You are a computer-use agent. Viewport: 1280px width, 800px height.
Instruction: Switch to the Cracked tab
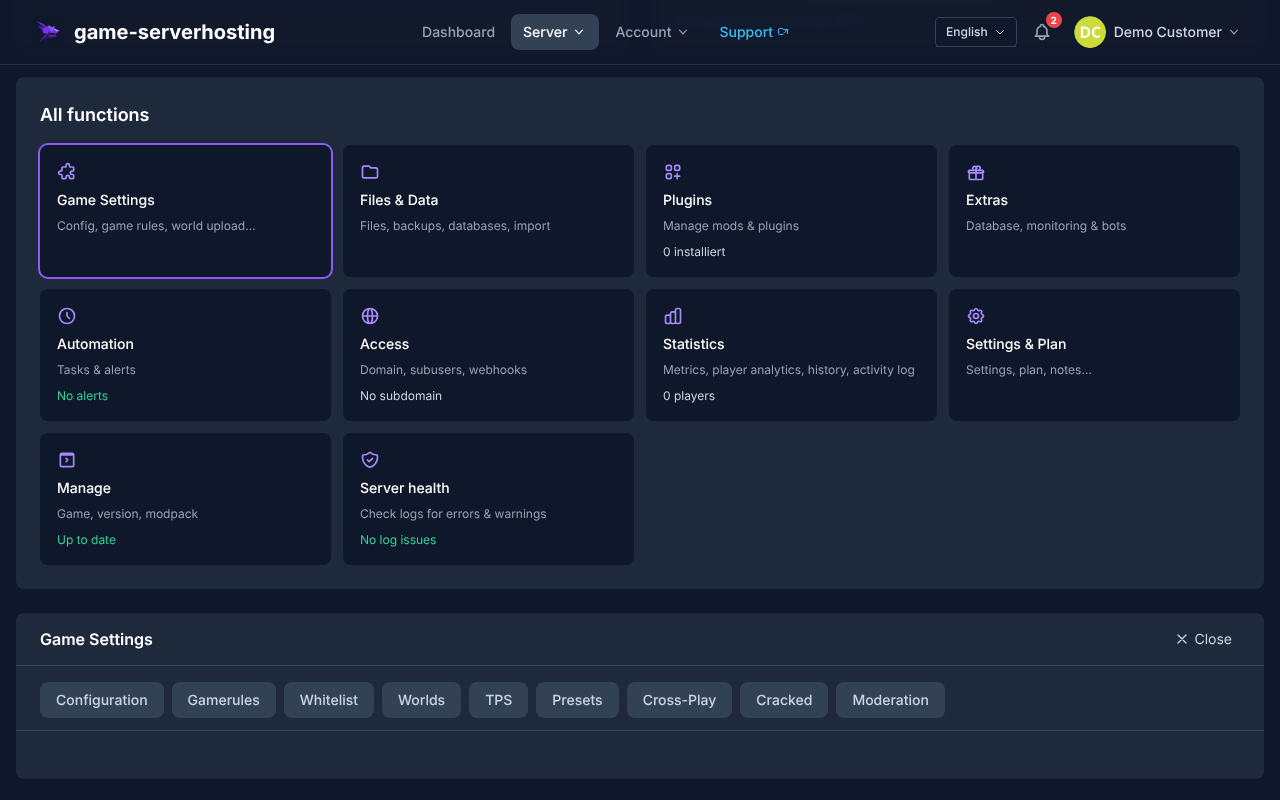click(784, 700)
